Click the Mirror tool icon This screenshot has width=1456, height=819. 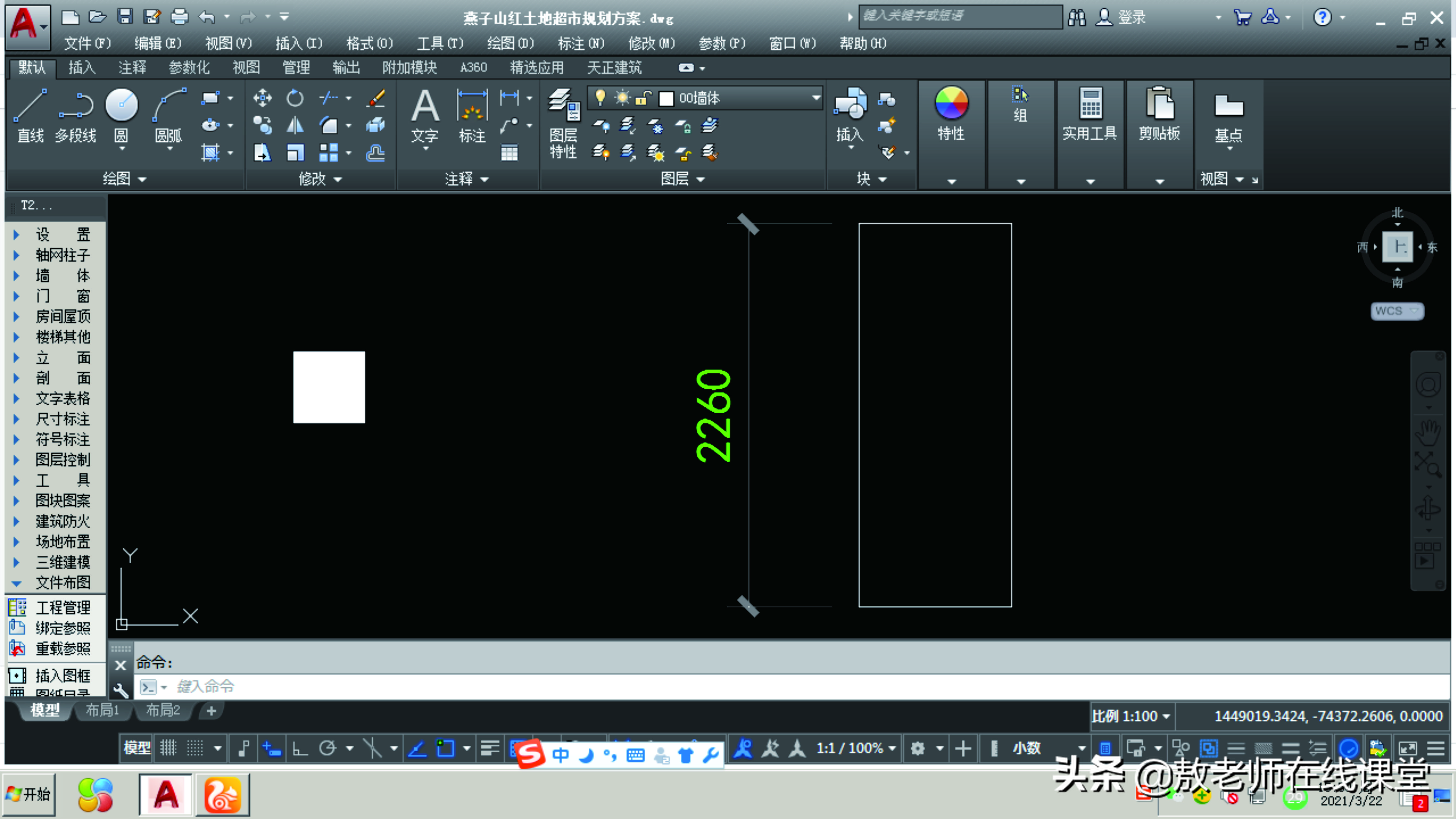coord(295,125)
